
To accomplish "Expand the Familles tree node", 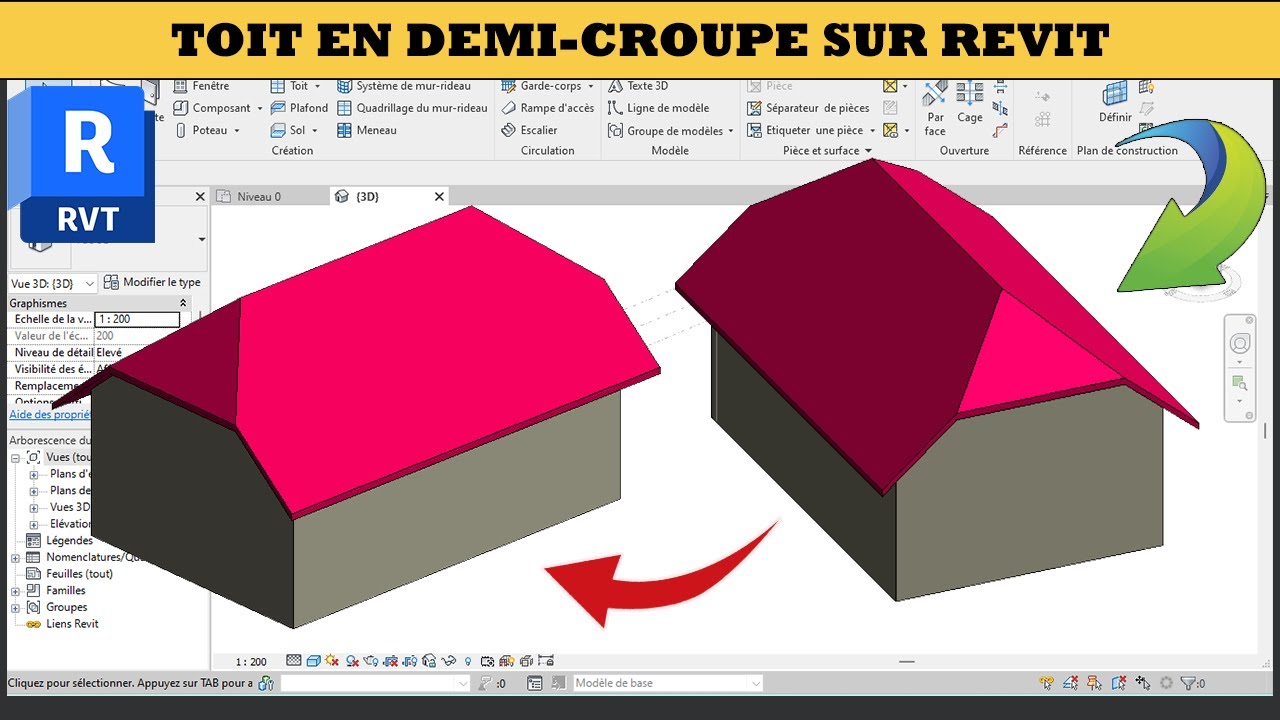I will (16, 591).
